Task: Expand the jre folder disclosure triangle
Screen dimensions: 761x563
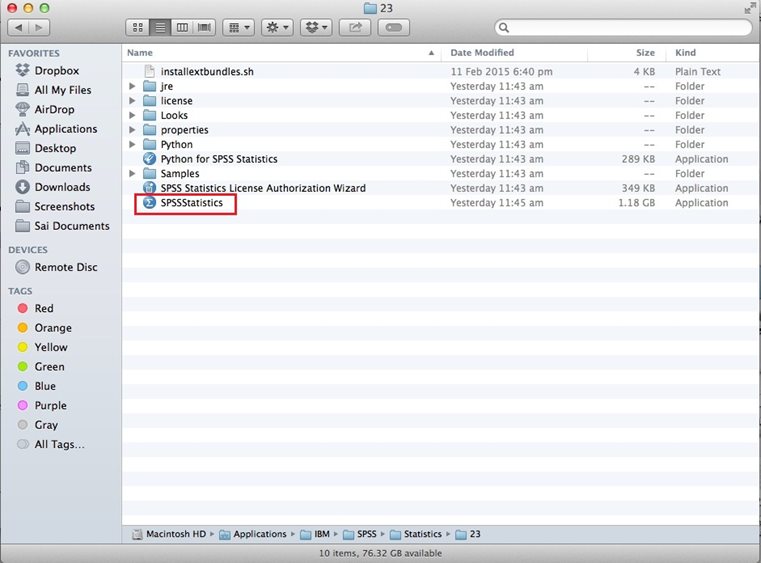Action: 133,87
